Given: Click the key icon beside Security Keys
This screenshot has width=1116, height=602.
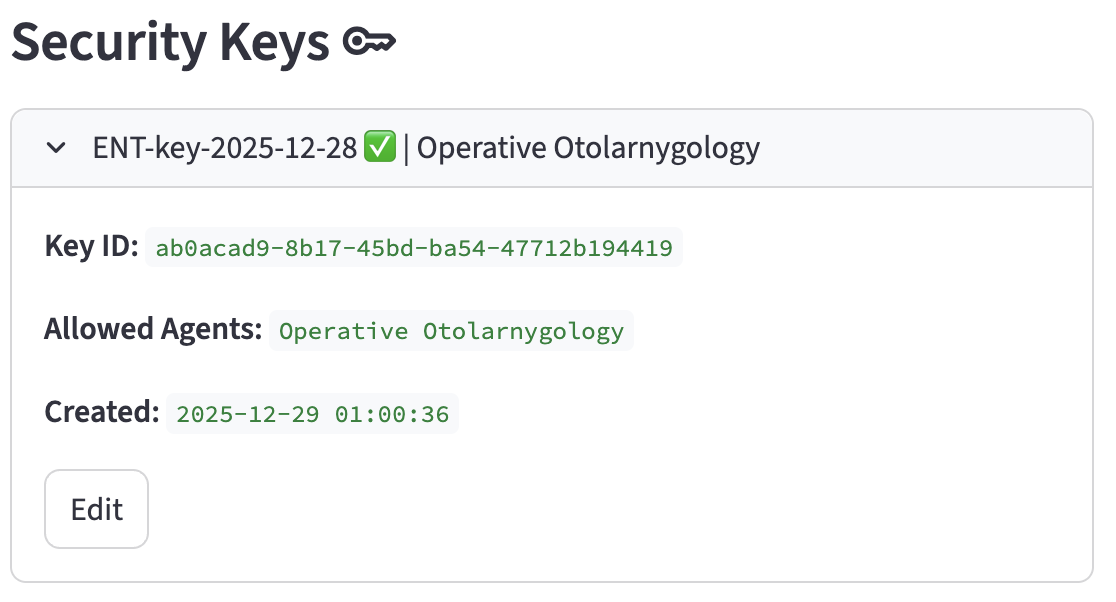Looking at the screenshot, I should (x=369, y=41).
